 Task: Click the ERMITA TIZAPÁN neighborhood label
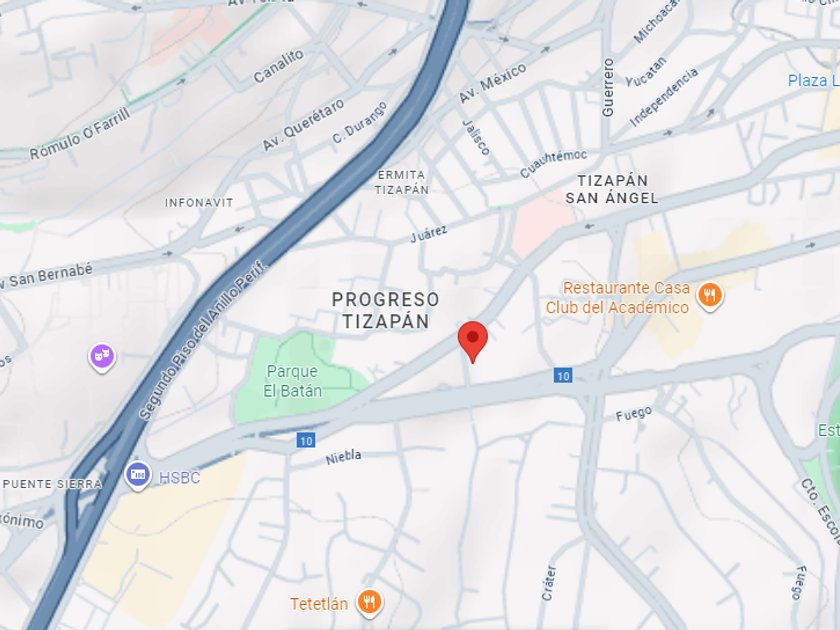[401, 182]
